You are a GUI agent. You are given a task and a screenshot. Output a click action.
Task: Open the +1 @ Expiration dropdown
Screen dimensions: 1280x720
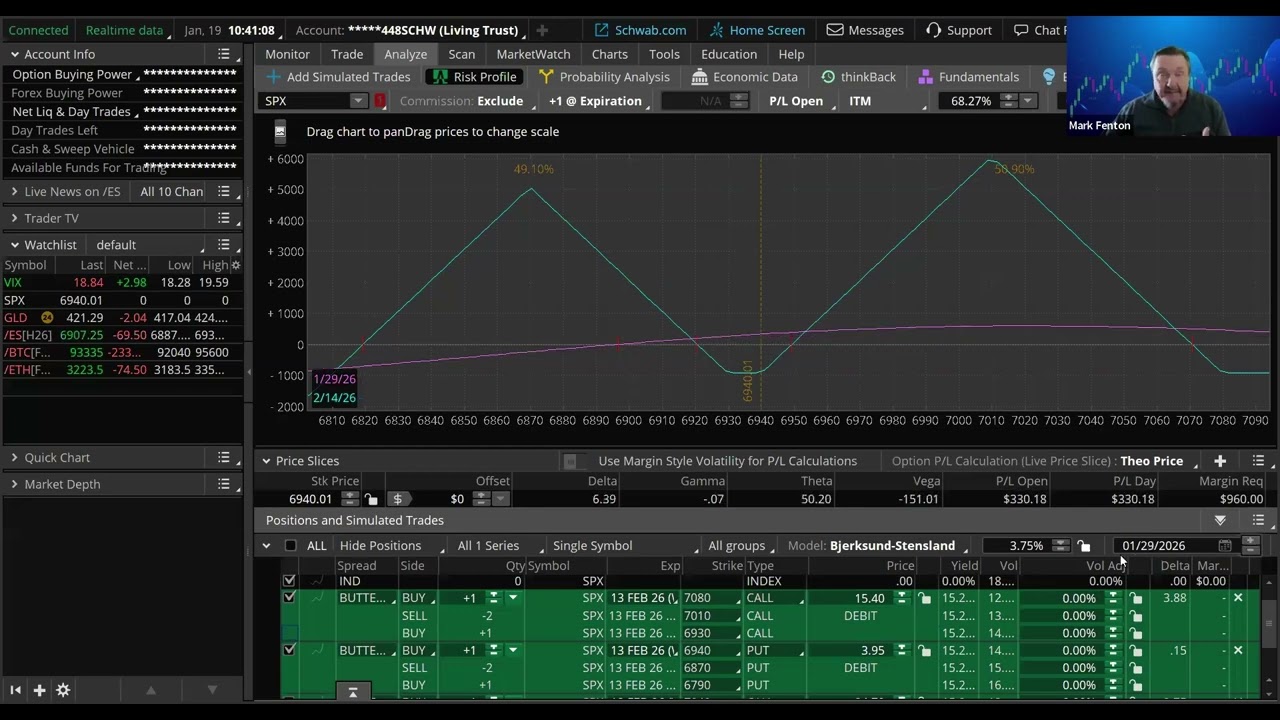pos(597,101)
